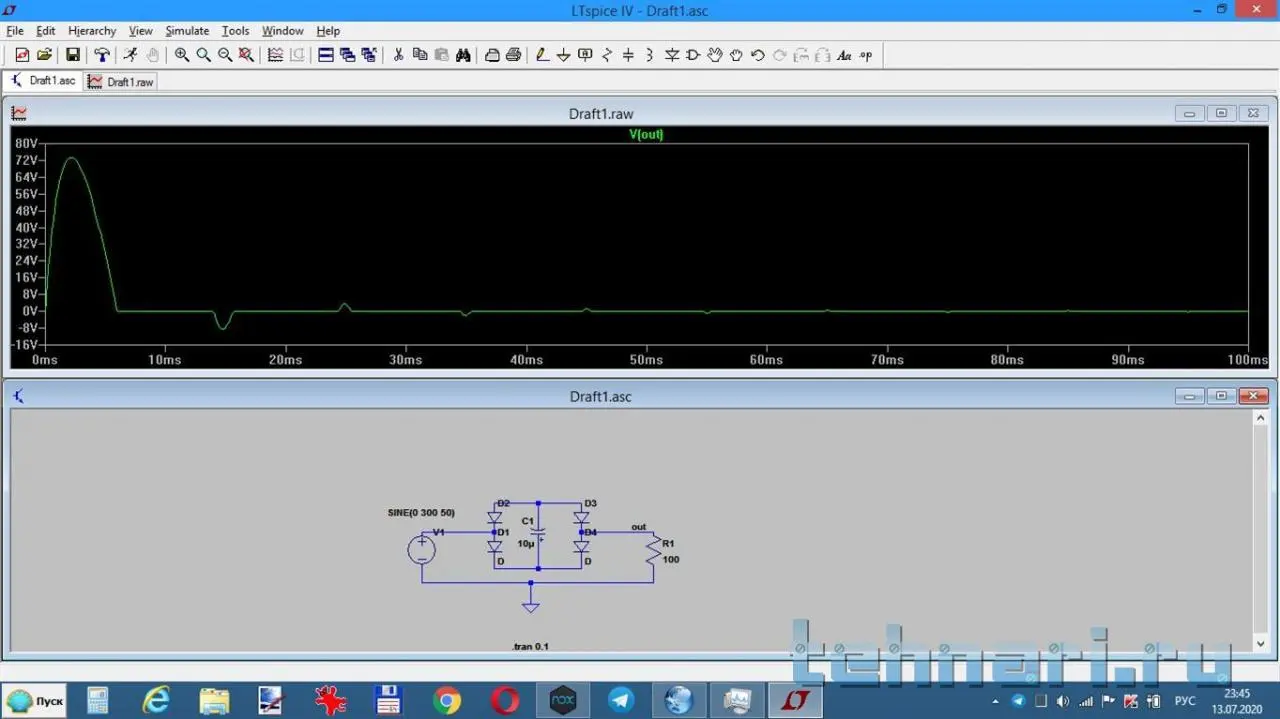Click the Run simulation icon

pos(130,55)
